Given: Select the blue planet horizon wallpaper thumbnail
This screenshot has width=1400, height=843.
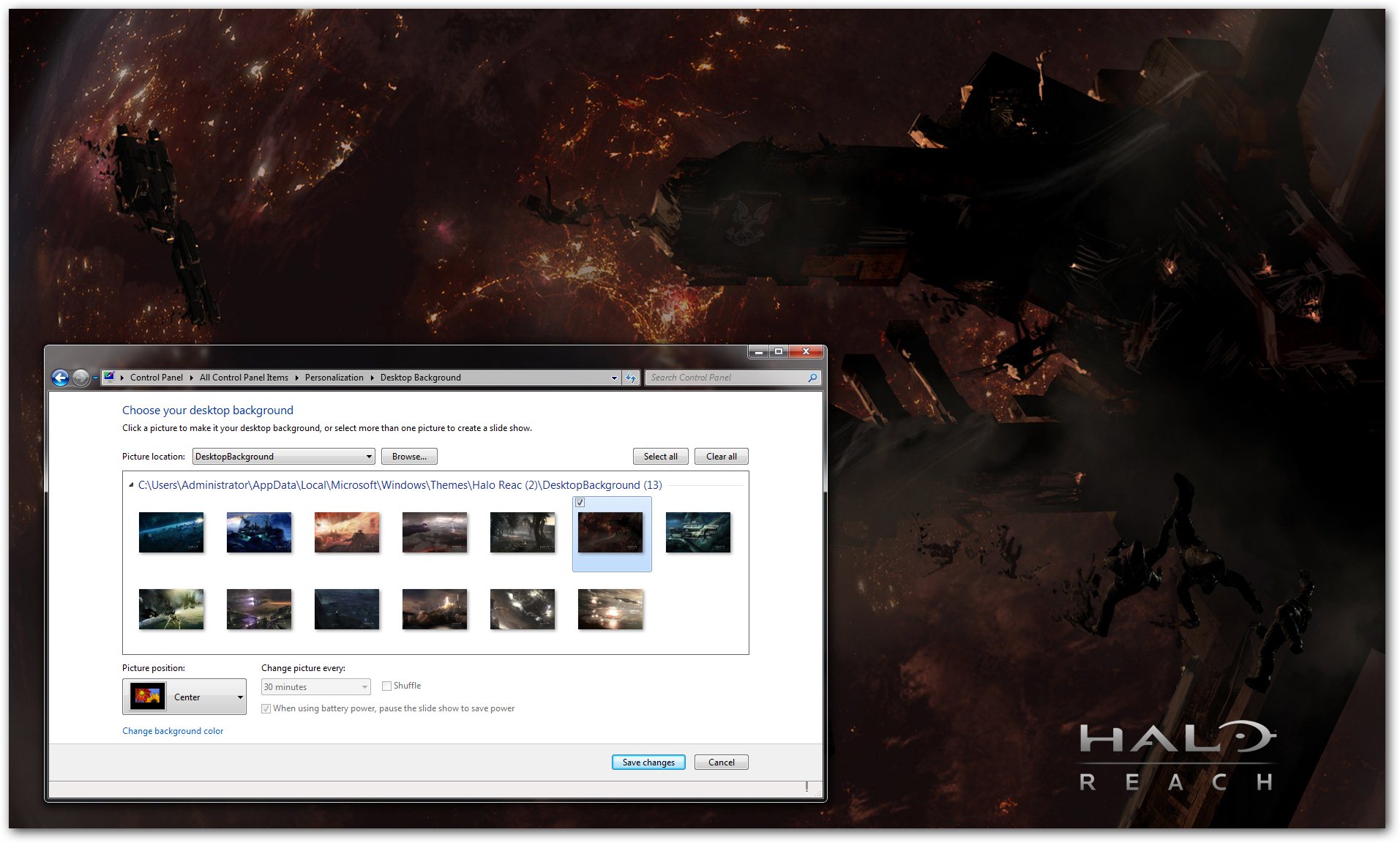Looking at the screenshot, I should coord(171,532).
